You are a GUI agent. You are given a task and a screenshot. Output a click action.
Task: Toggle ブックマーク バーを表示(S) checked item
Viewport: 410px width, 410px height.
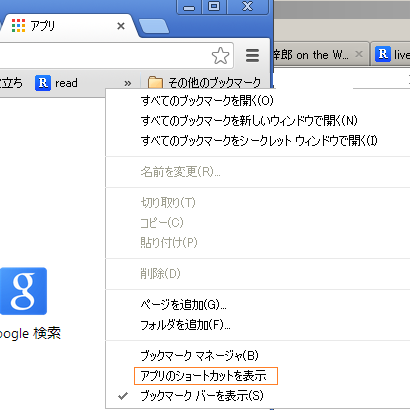[258, 396]
